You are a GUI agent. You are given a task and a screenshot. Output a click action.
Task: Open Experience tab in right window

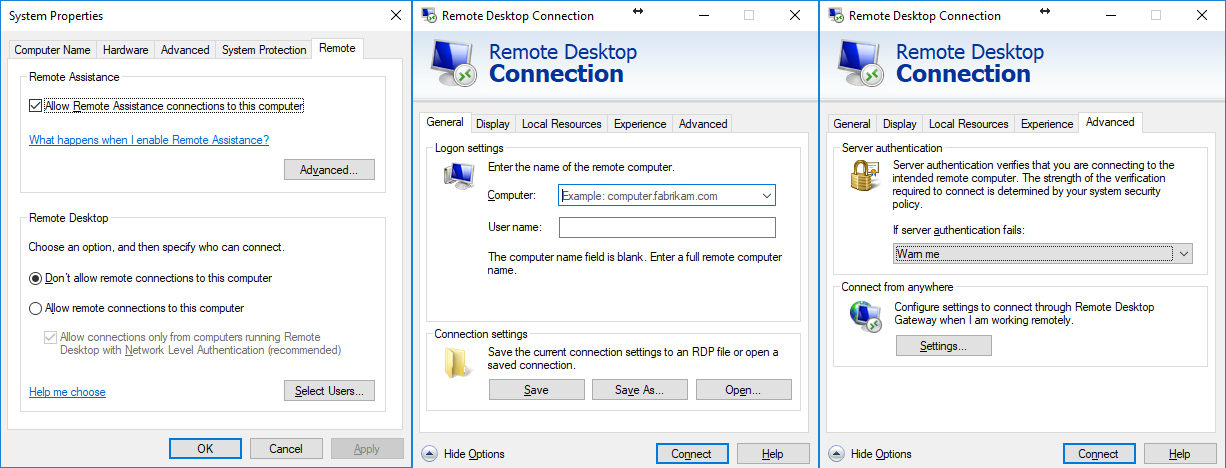click(x=1047, y=124)
